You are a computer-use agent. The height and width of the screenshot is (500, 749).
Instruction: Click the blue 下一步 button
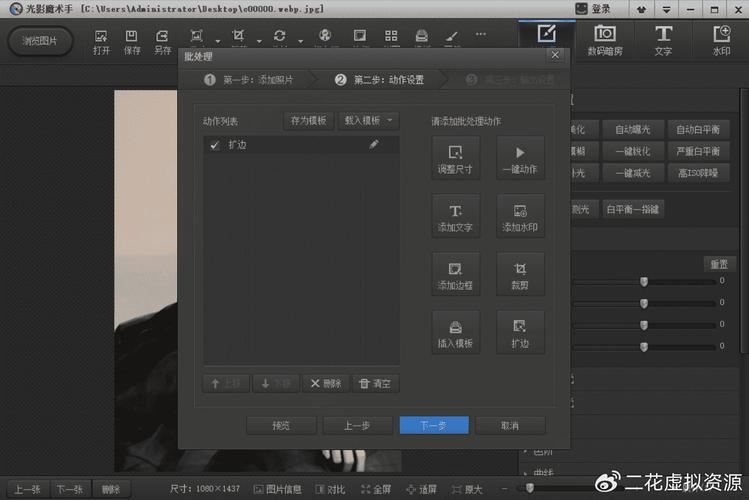click(x=434, y=425)
